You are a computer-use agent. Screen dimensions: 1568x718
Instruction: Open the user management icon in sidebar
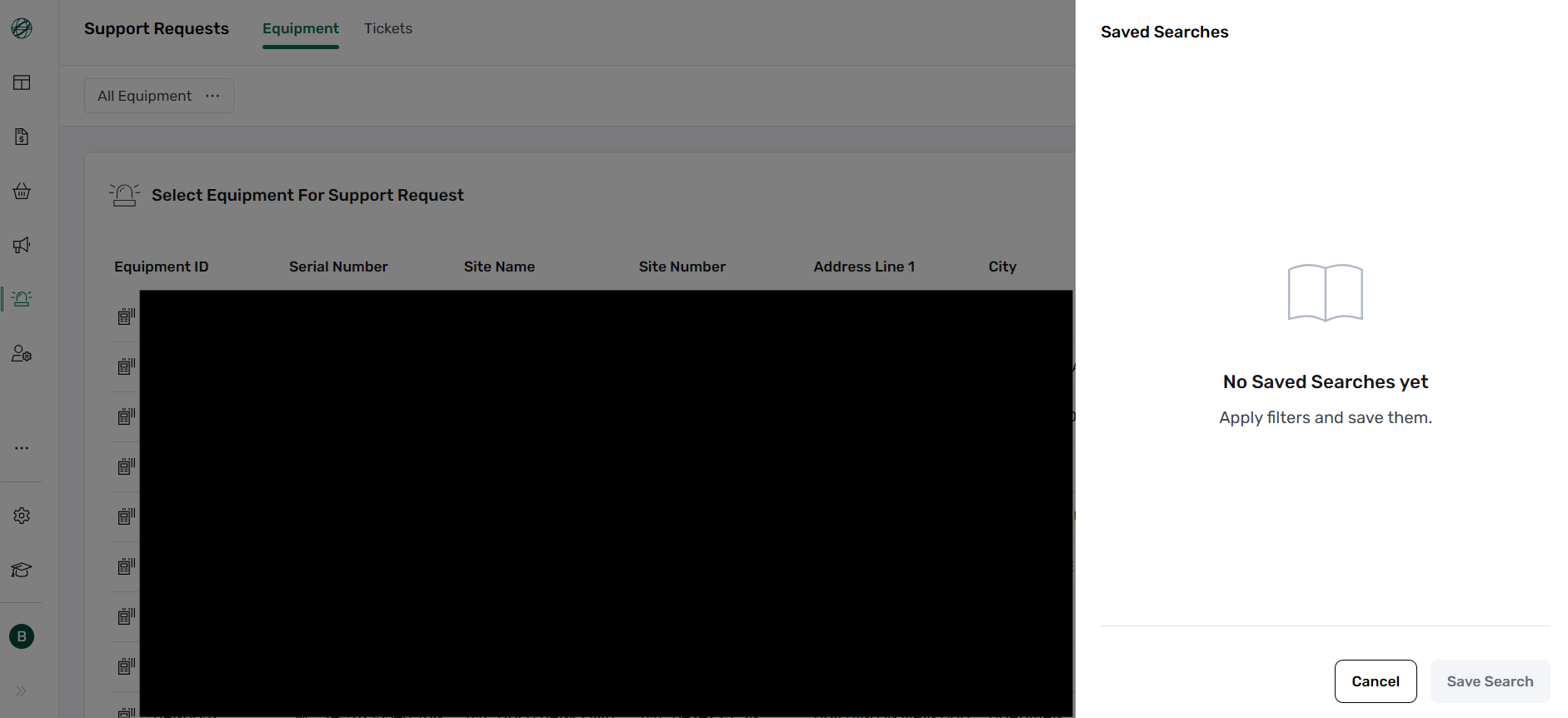click(x=22, y=353)
